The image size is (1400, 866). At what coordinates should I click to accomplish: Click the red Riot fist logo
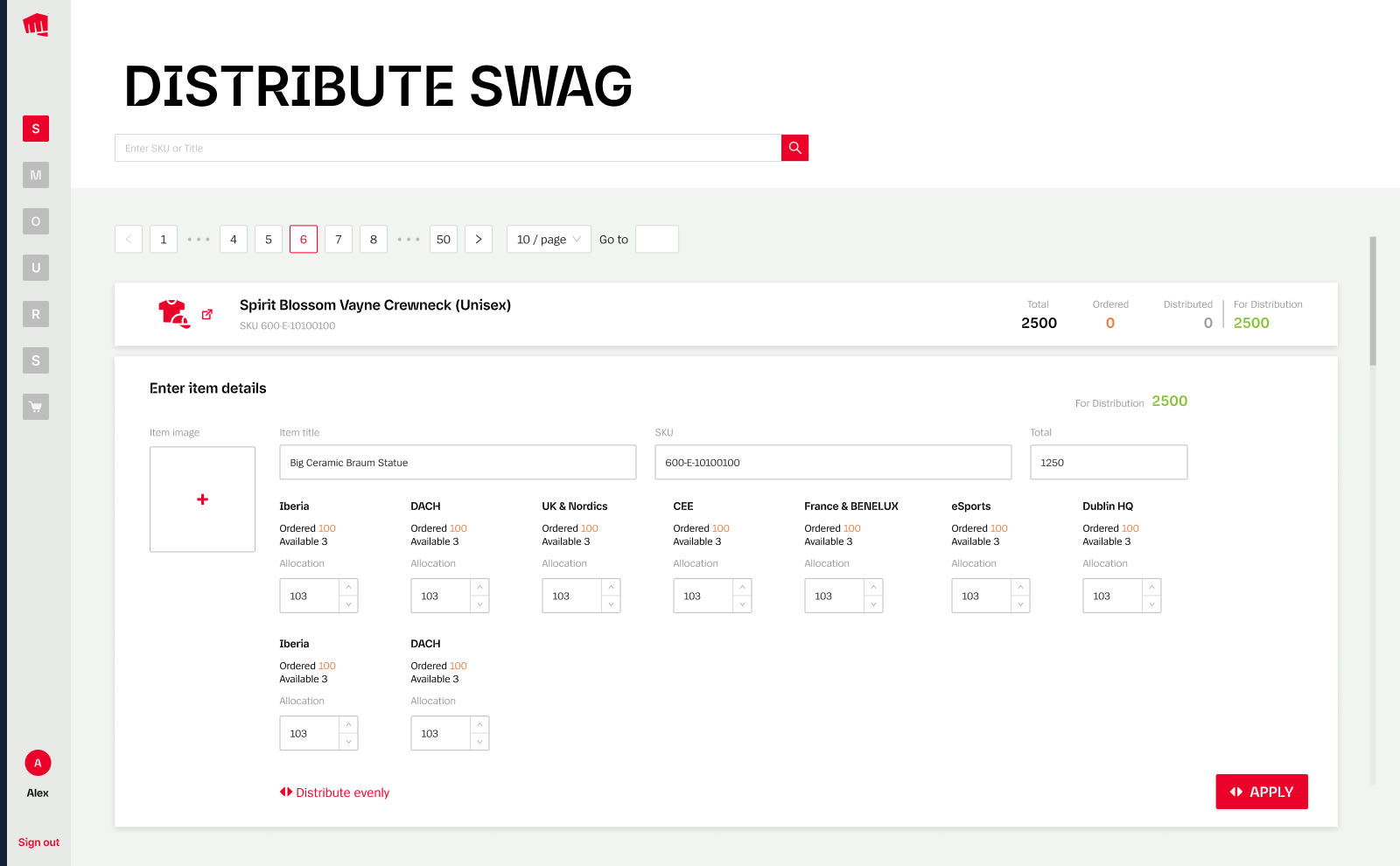(36, 24)
